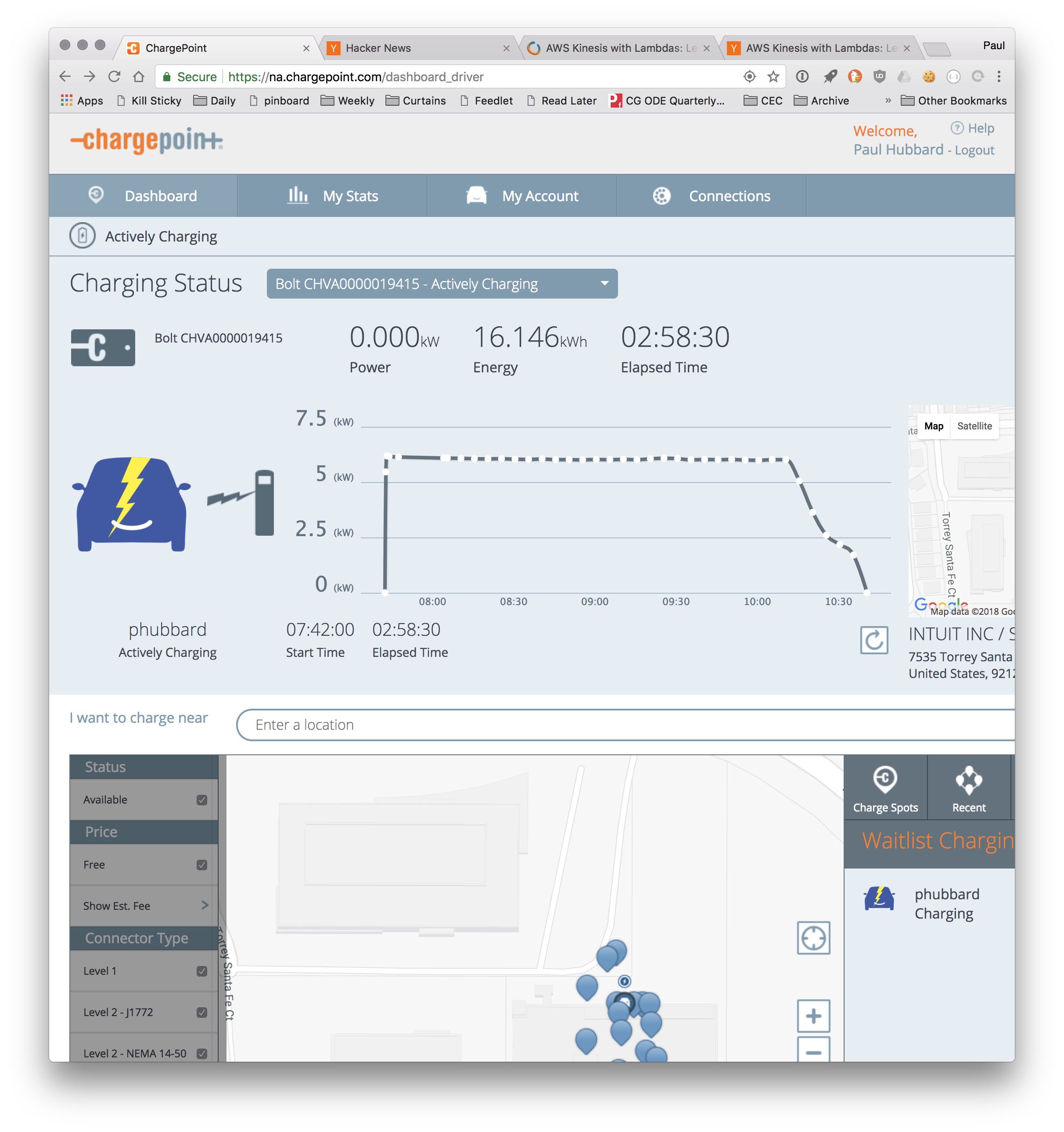Go to the Connections tab
This screenshot has width=1064, height=1132.
(x=712, y=196)
